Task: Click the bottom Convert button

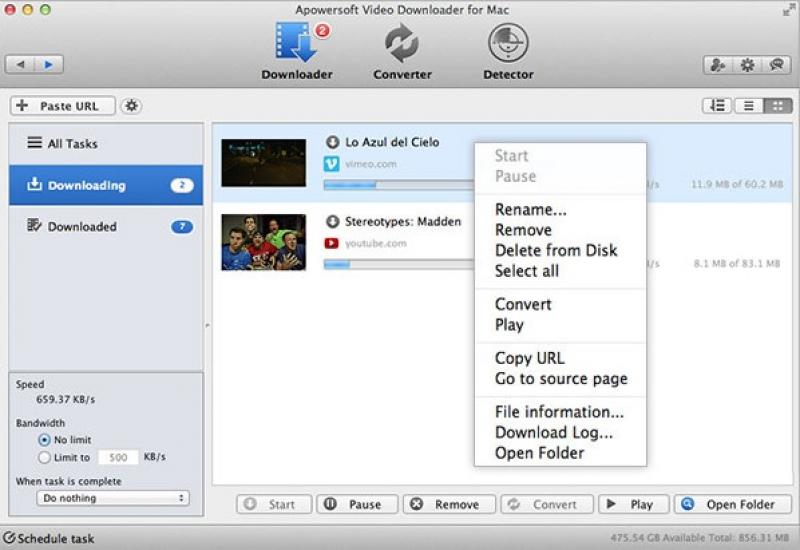Action: pyautogui.click(x=547, y=504)
